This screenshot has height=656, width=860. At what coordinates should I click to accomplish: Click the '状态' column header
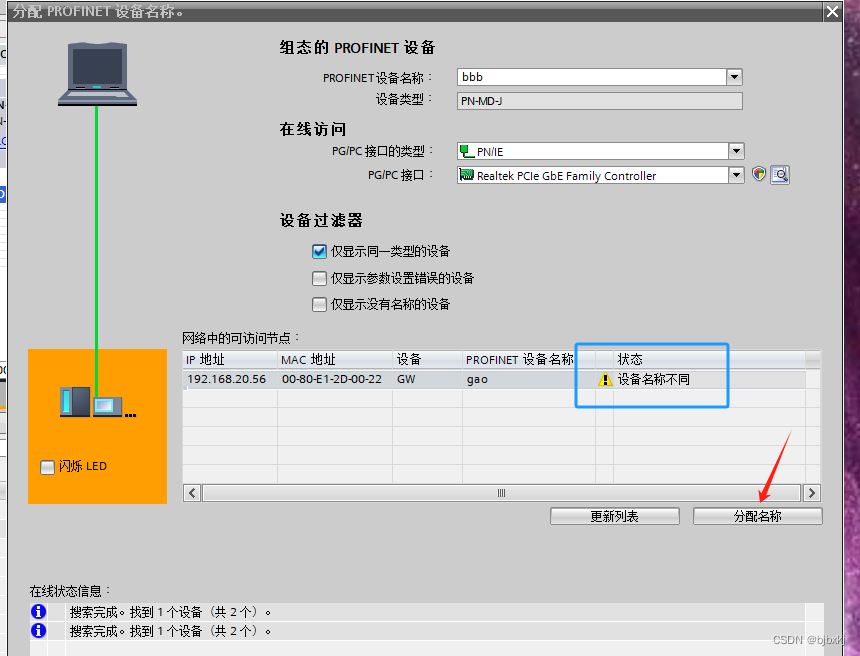coord(709,360)
